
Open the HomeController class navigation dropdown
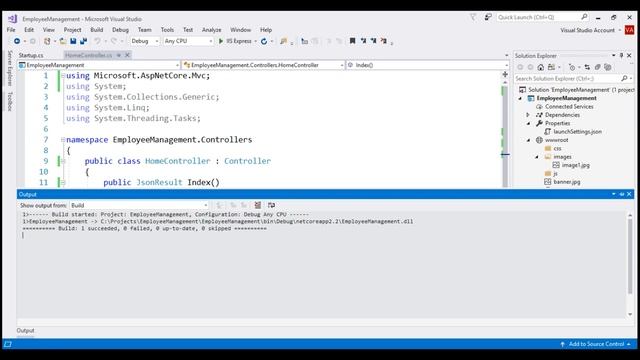click(x=264, y=65)
